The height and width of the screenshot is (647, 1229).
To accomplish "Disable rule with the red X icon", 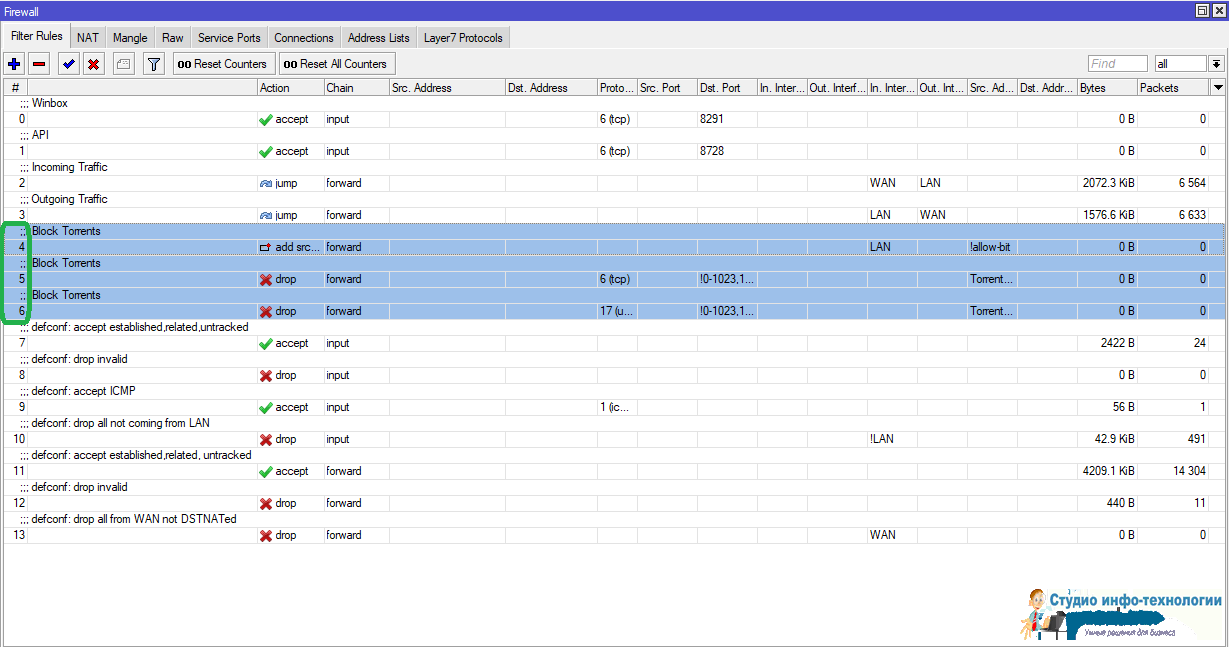I will click(93, 64).
